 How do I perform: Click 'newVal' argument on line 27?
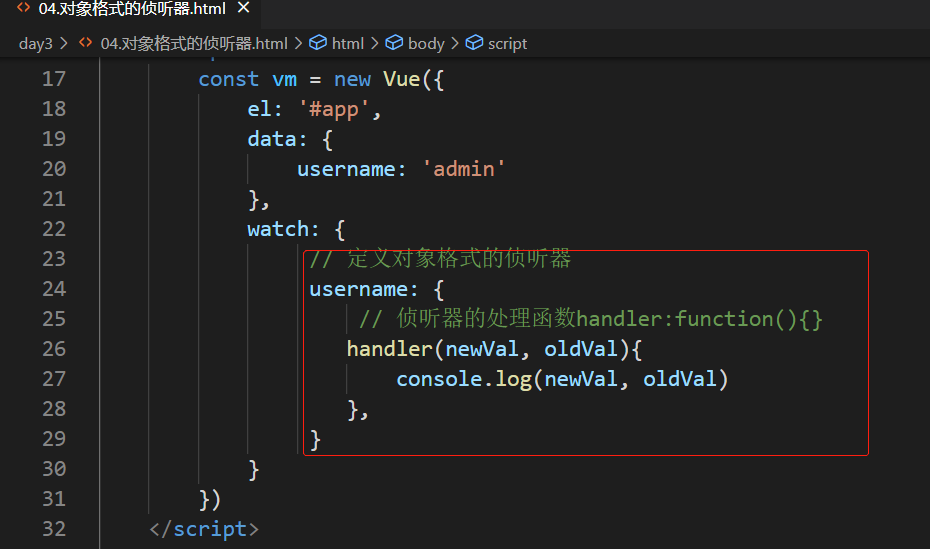[x=581, y=379]
